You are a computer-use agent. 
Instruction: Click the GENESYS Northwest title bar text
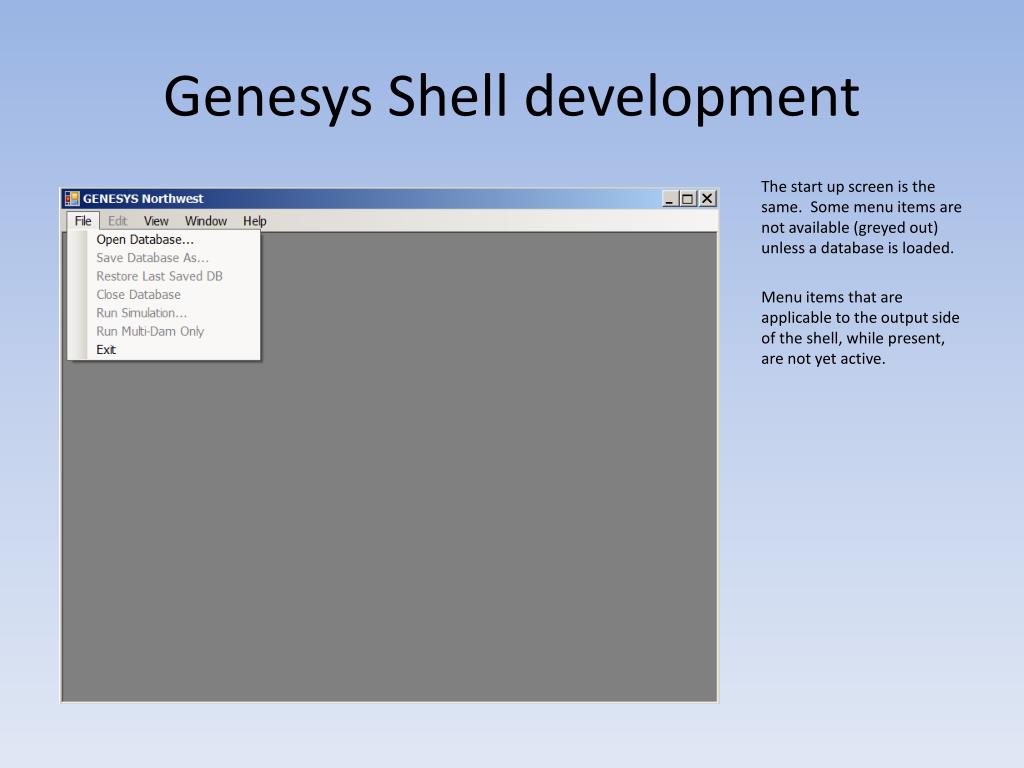(143, 199)
